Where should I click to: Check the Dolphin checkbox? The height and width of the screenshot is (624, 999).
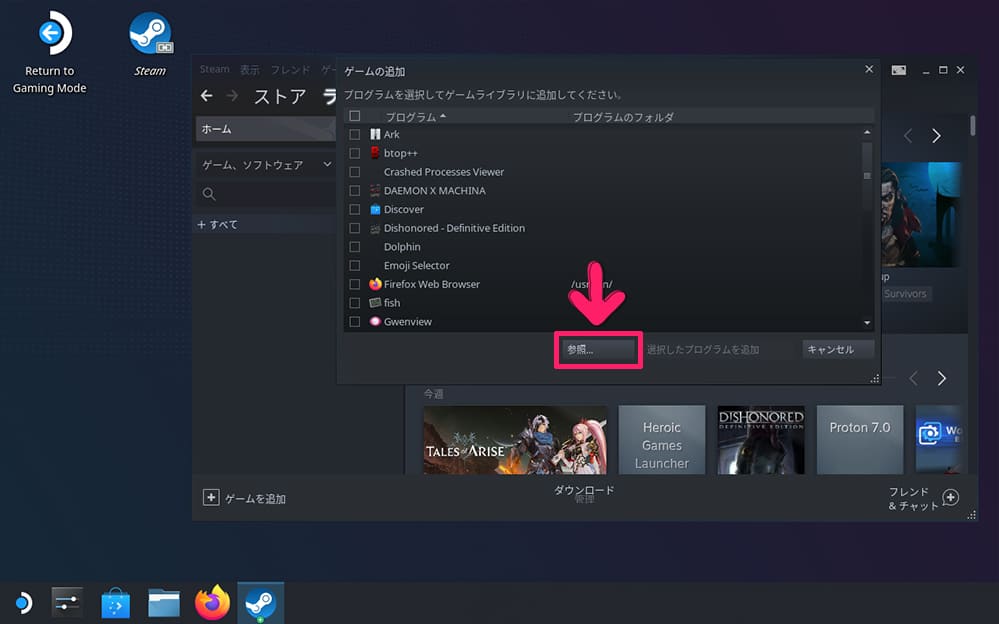(355, 247)
